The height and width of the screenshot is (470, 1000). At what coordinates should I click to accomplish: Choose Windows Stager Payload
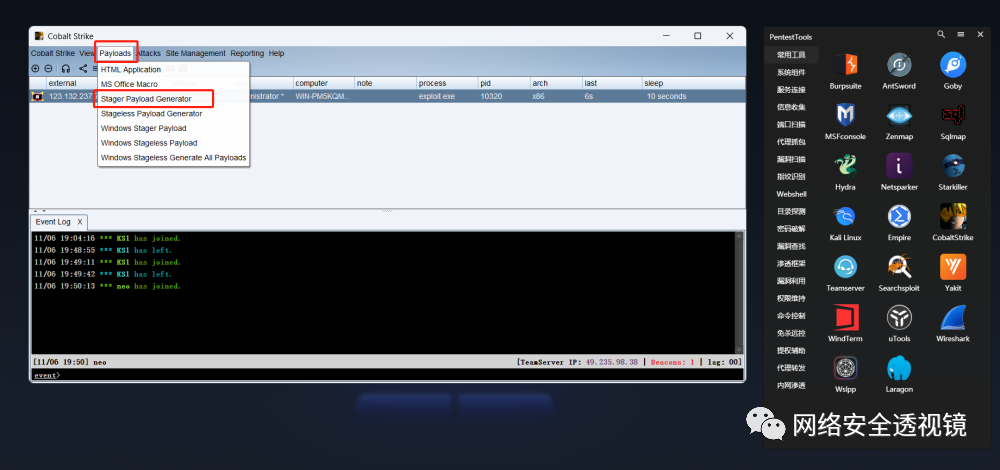coord(173,128)
